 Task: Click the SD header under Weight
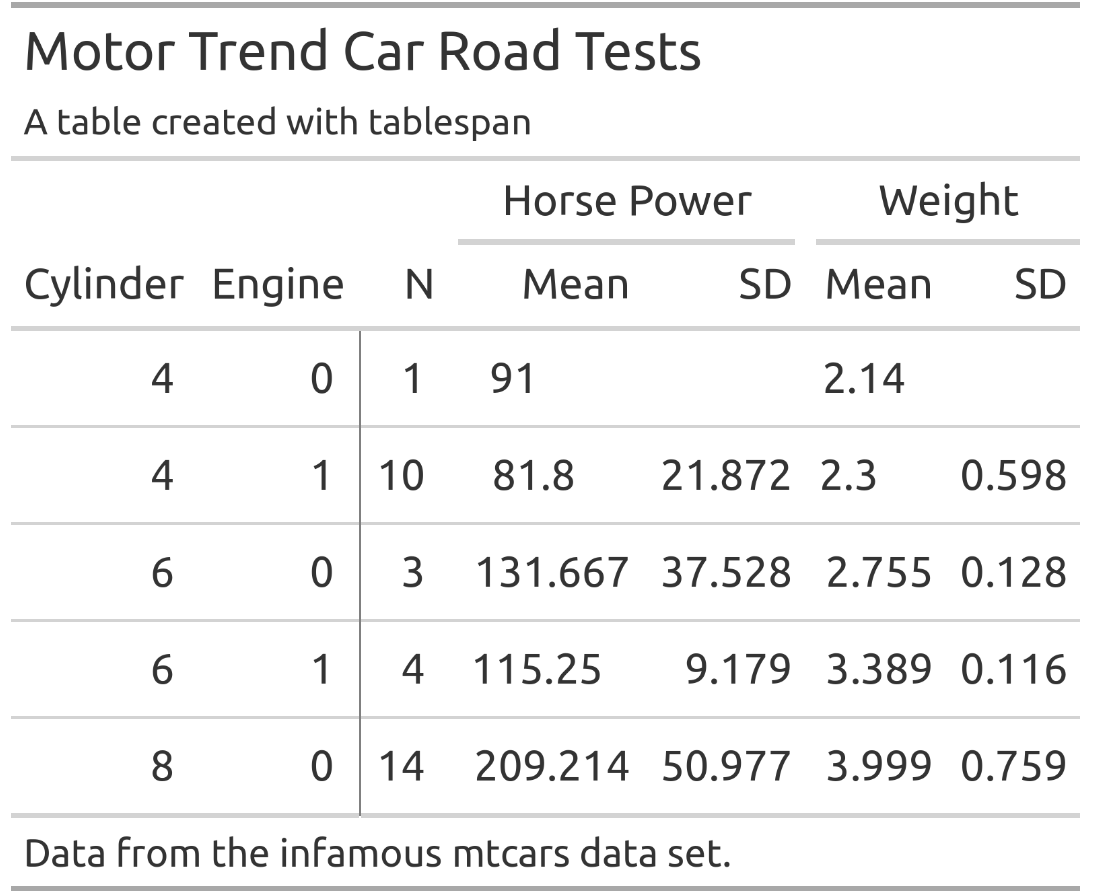[x=1039, y=286]
